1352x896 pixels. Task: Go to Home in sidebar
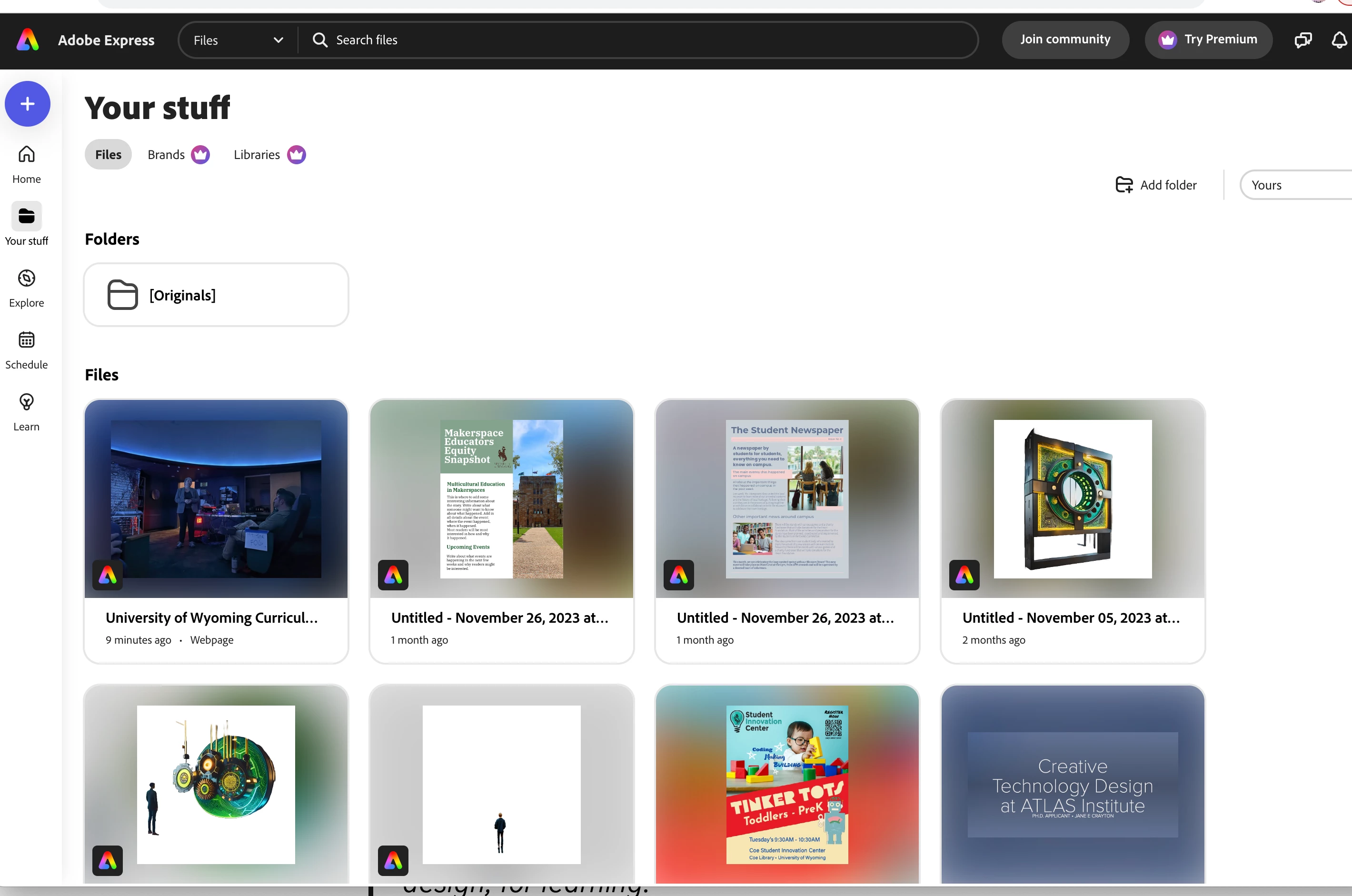(26, 164)
